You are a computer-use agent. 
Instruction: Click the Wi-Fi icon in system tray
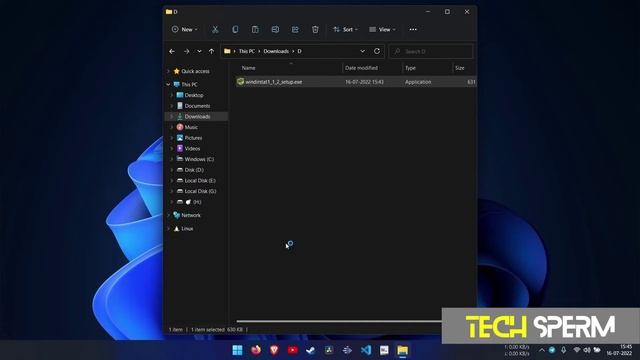tap(577, 350)
